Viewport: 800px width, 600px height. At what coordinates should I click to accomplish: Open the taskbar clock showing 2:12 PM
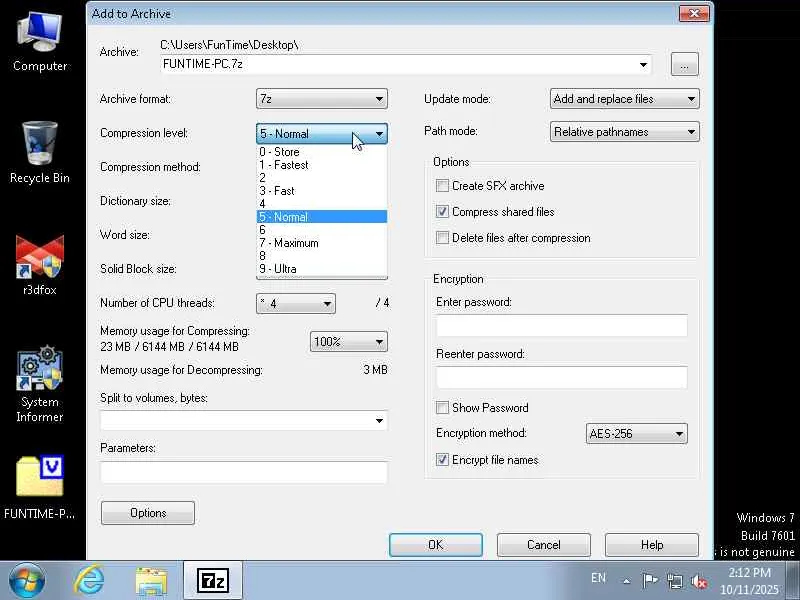point(749,581)
